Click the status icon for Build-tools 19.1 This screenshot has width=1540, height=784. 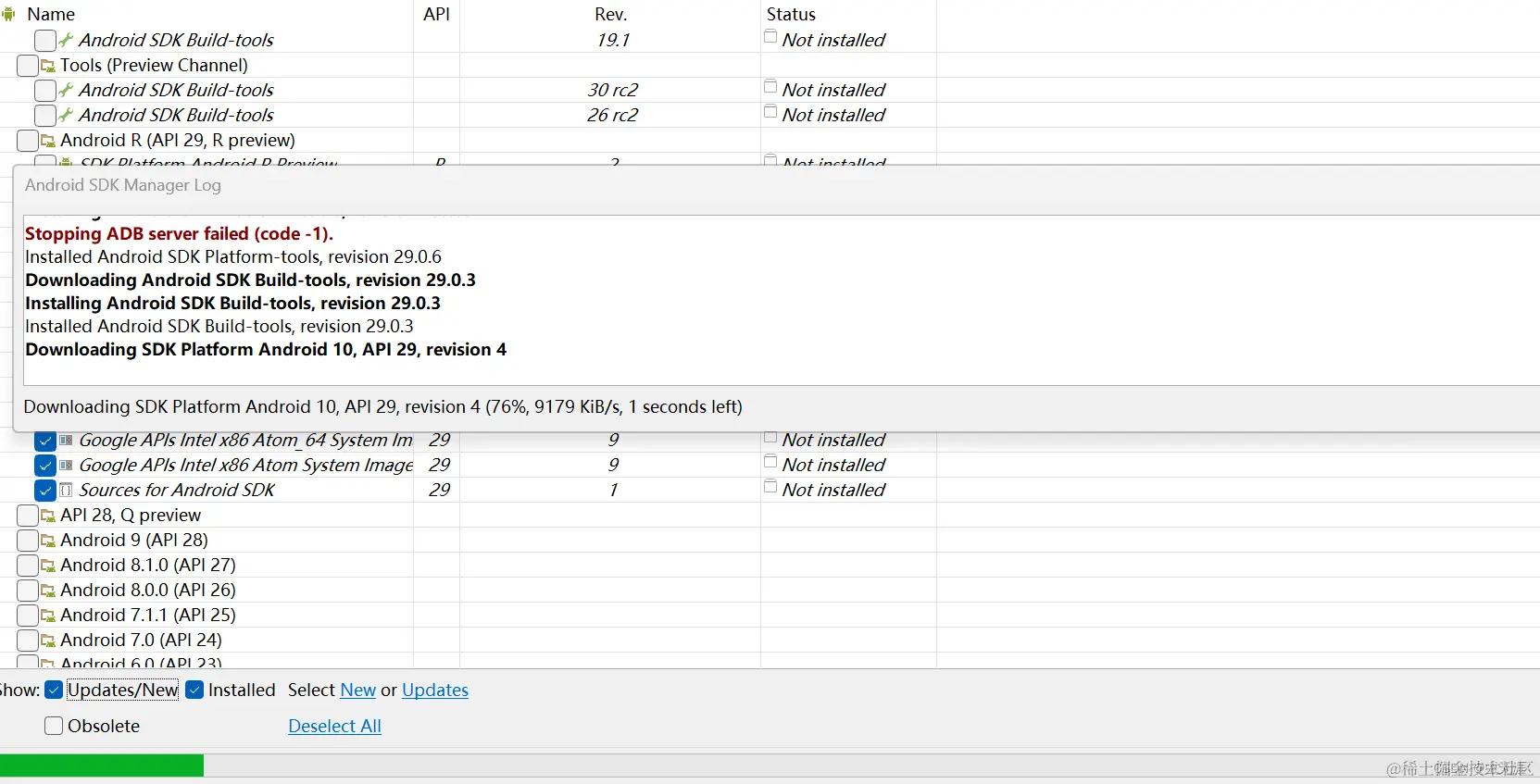coord(770,37)
